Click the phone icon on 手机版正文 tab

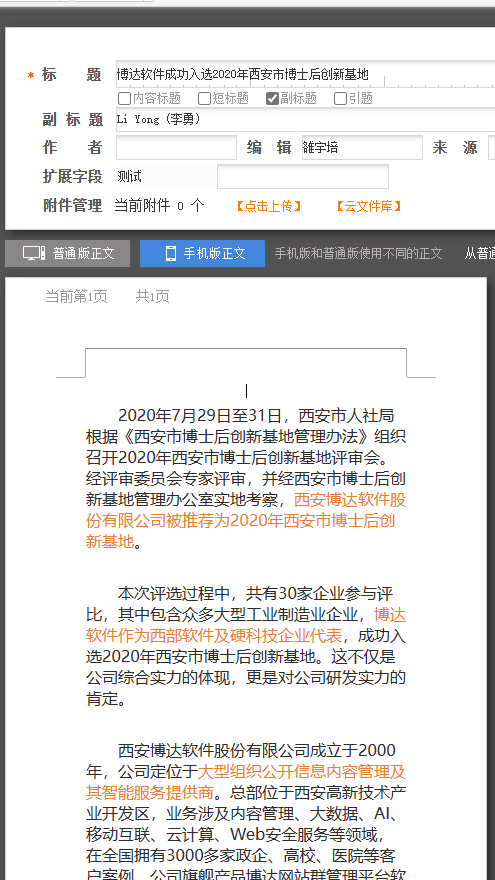click(171, 253)
